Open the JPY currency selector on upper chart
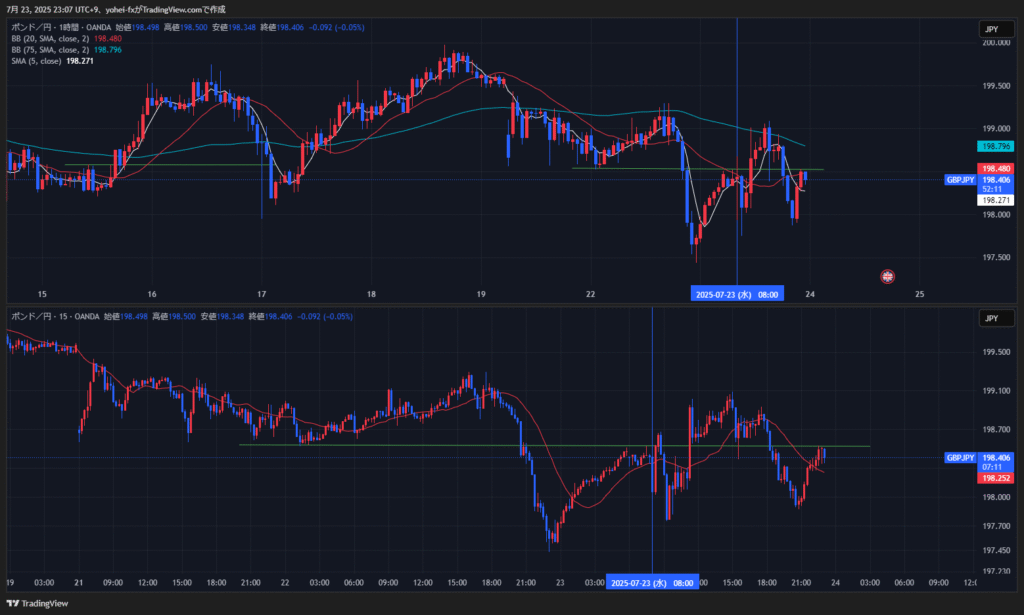The height and width of the screenshot is (615, 1024). [x=991, y=30]
